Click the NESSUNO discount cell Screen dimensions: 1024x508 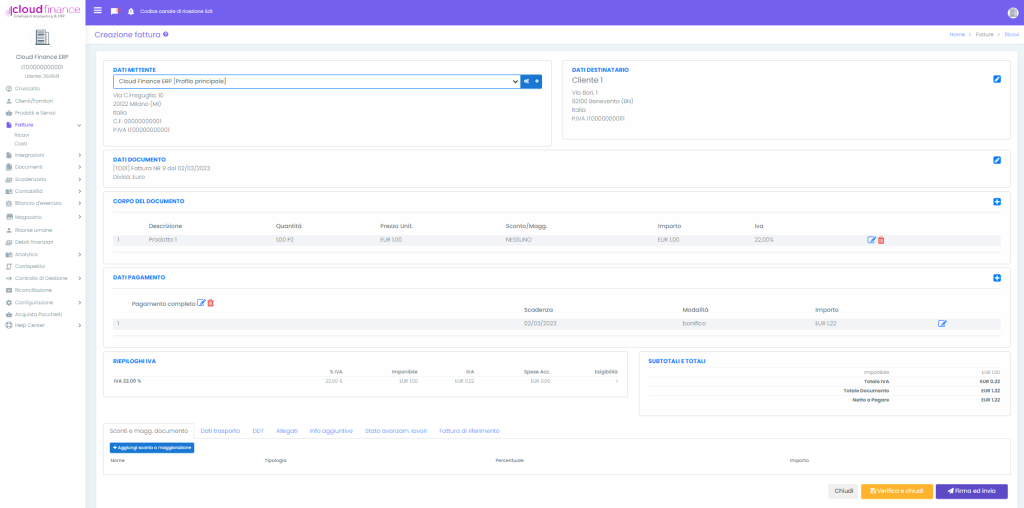519,240
